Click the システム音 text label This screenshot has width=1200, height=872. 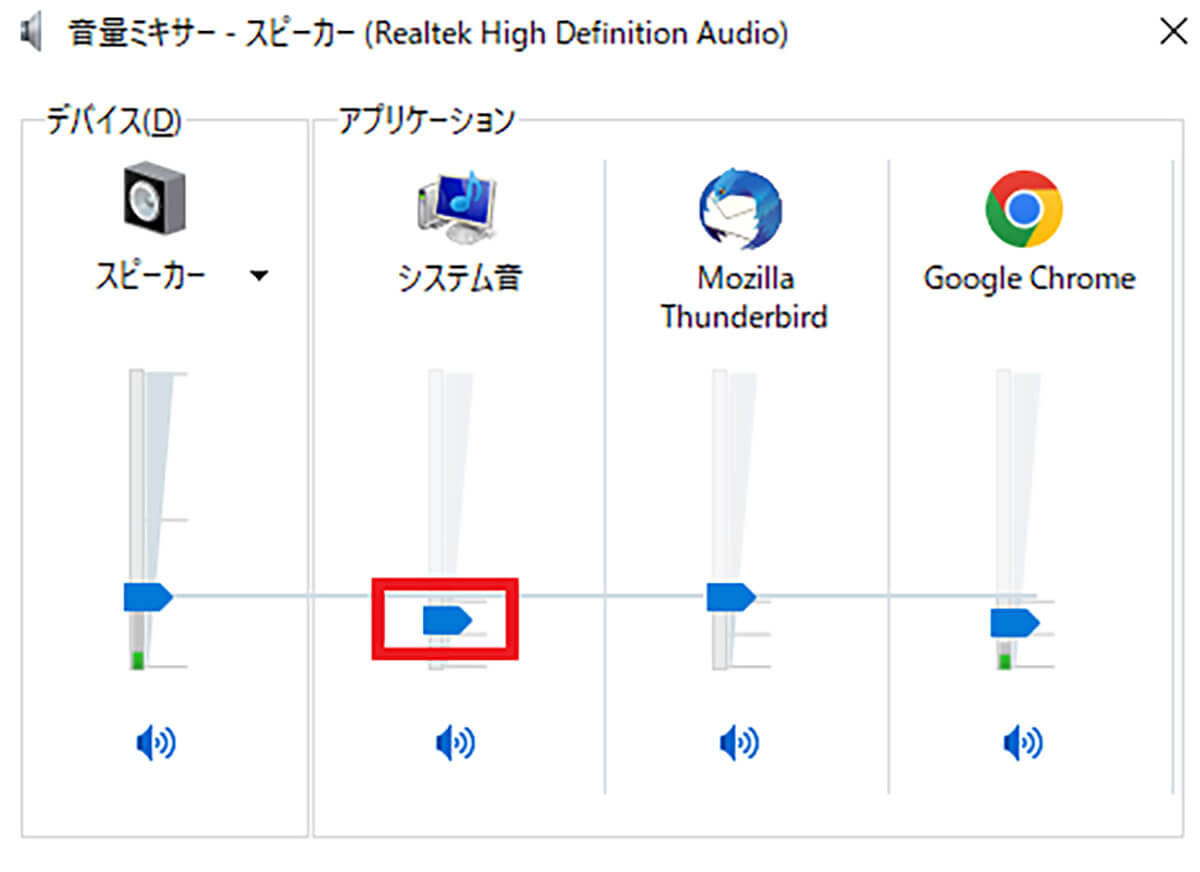pyautogui.click(x=459, y=277)
